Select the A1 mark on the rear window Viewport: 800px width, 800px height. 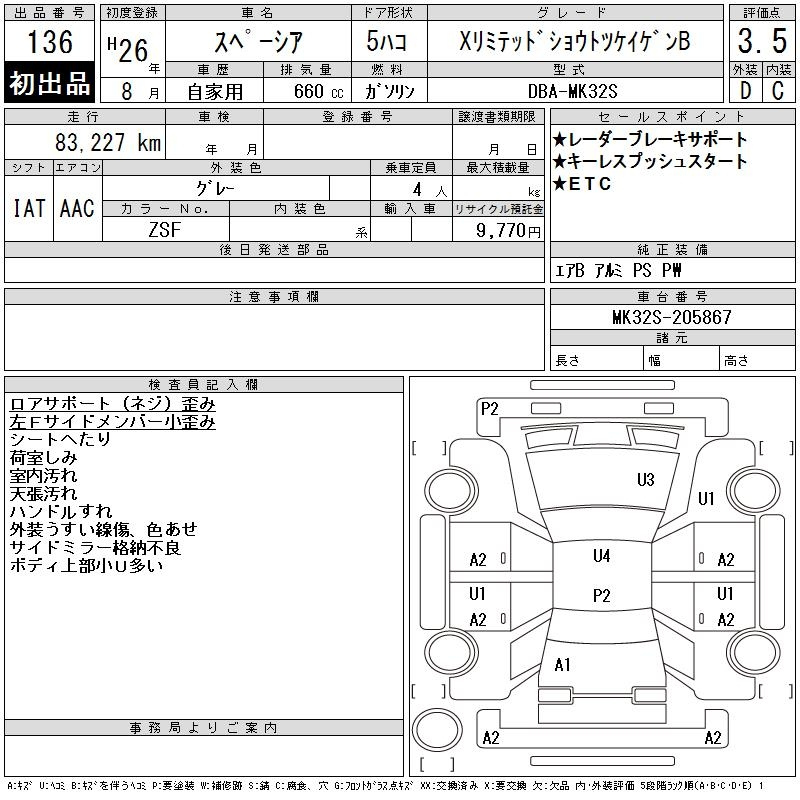562,664
